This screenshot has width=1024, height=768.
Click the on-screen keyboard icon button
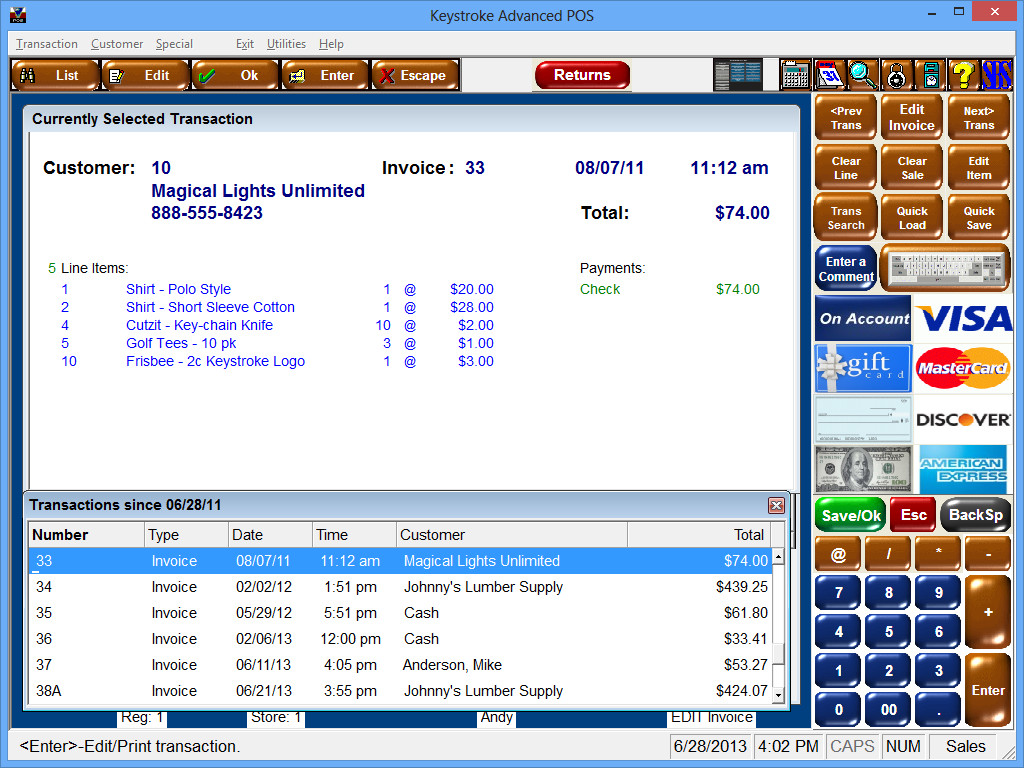(945, 268)
